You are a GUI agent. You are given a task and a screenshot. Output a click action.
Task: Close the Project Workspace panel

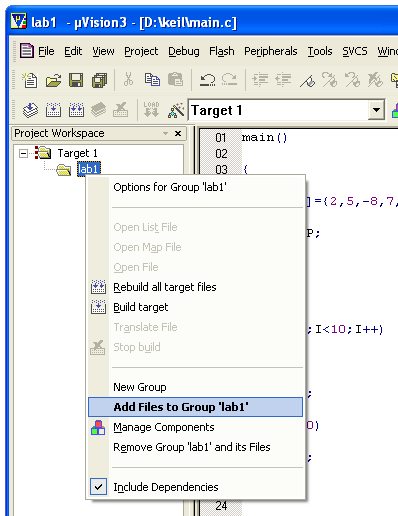[178, 133]
